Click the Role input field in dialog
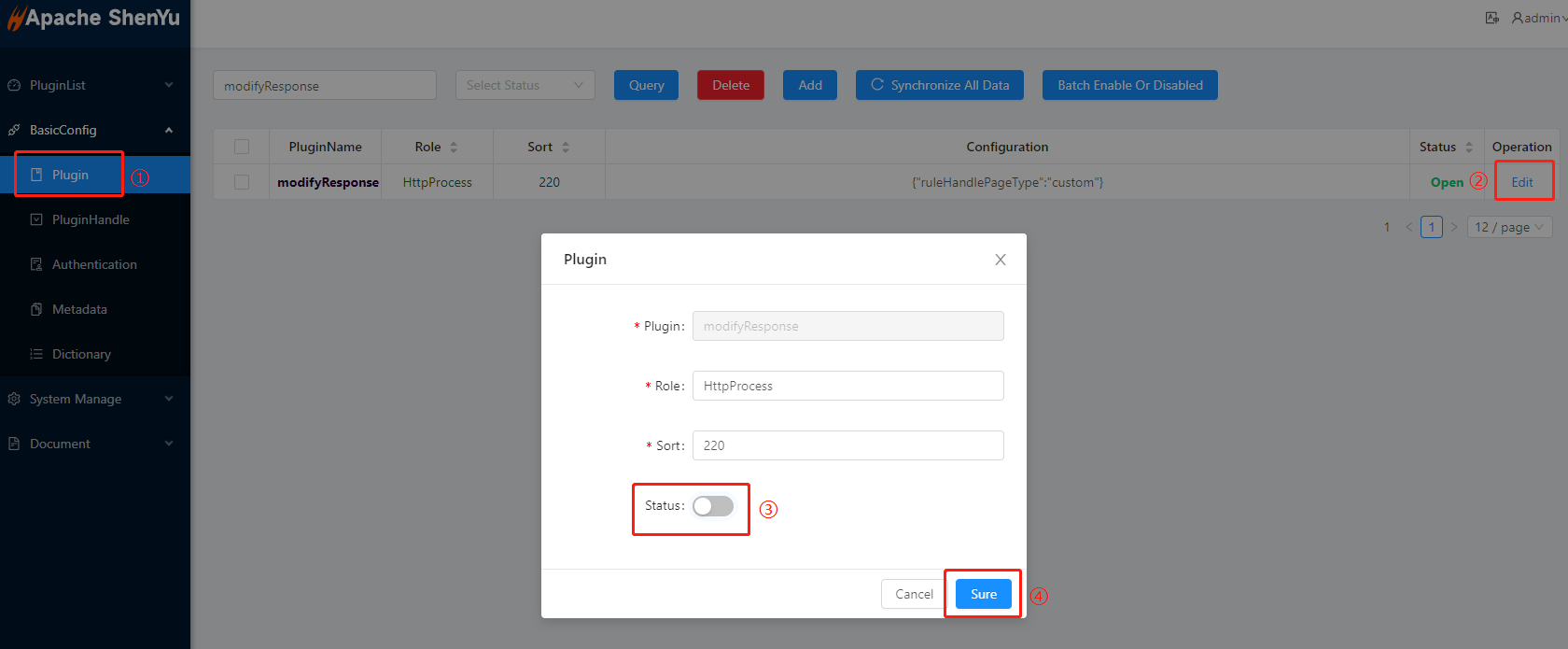1568x649 pixels. pos(847,386)
